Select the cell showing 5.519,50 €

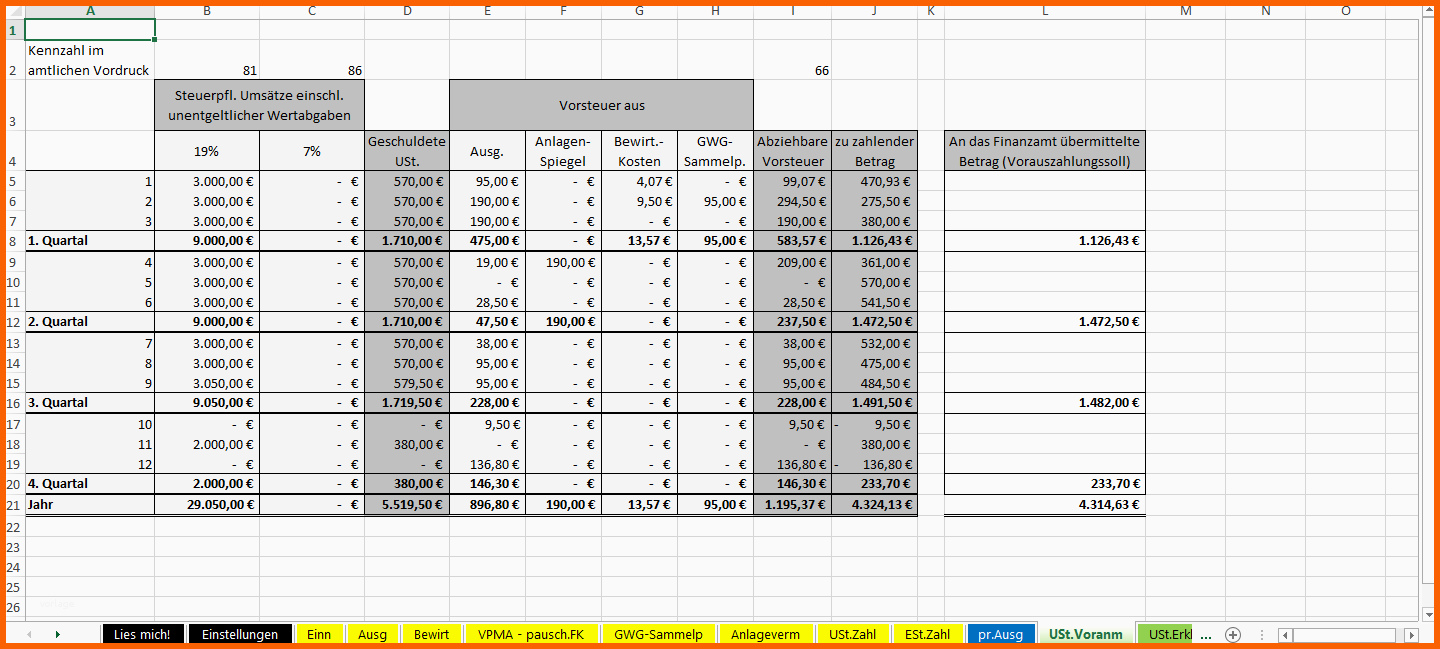pos(407,505)
